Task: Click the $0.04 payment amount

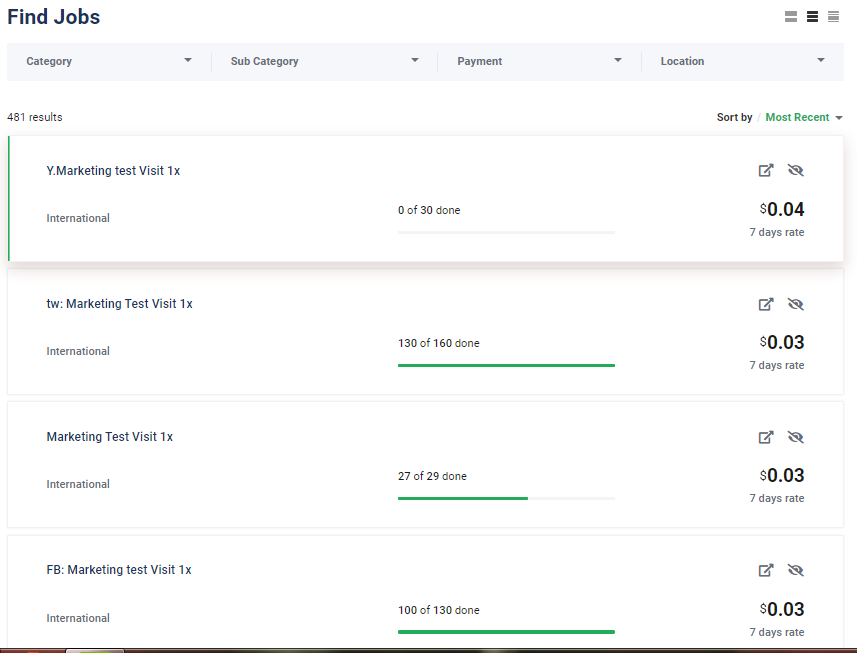Action: 782,209
